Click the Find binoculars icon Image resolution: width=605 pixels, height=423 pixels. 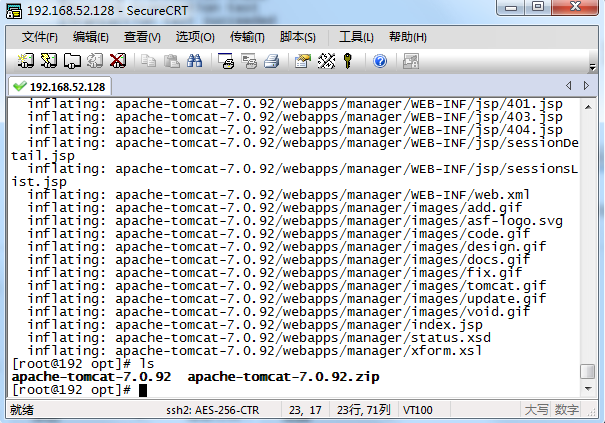click(x=194, y=61)
